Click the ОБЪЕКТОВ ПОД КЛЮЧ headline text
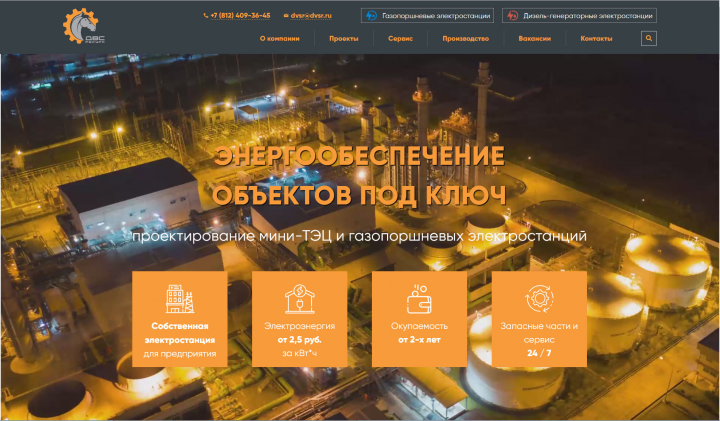 click(359, 195)
